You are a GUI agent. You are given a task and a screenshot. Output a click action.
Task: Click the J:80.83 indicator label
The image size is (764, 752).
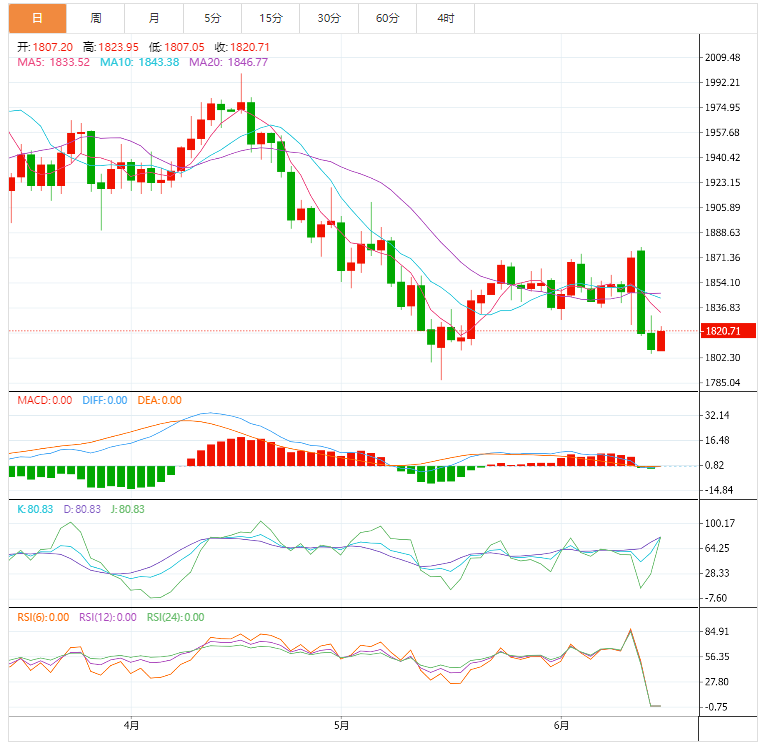tap(128, 509)
